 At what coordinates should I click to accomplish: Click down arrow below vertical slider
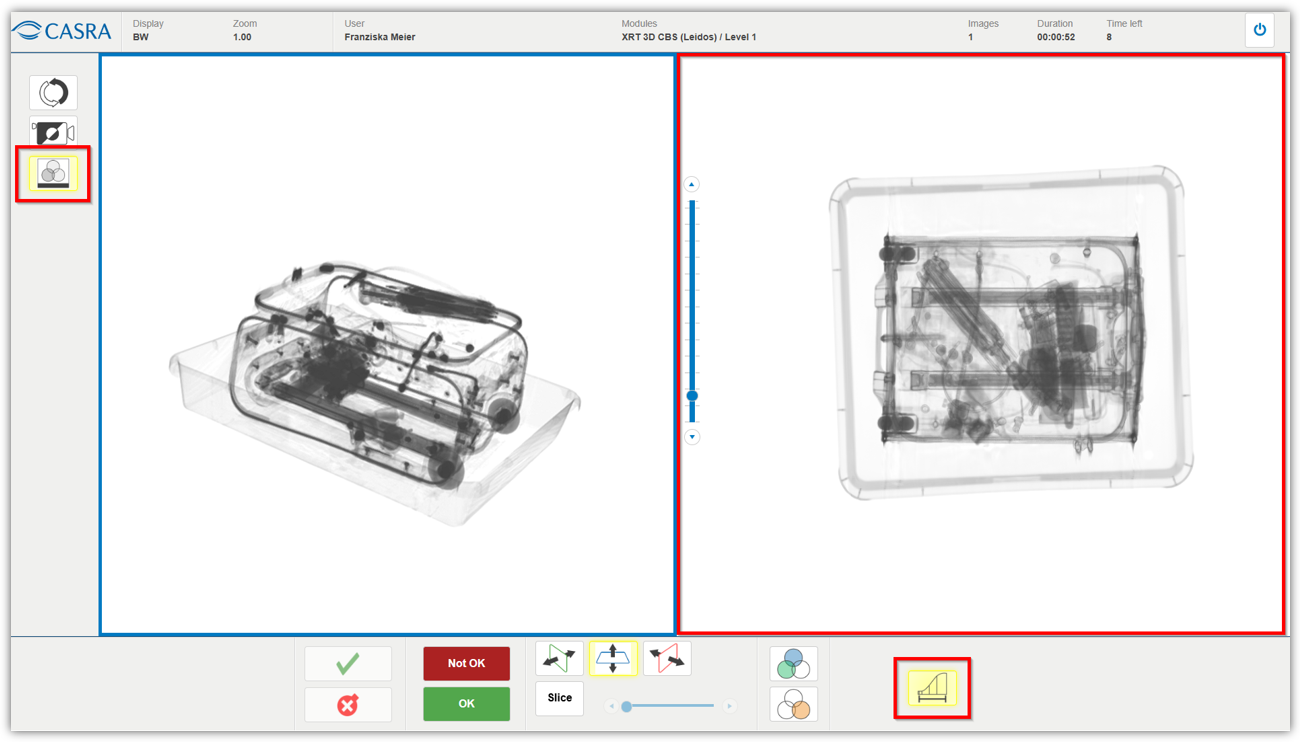(x=691, y=437)
